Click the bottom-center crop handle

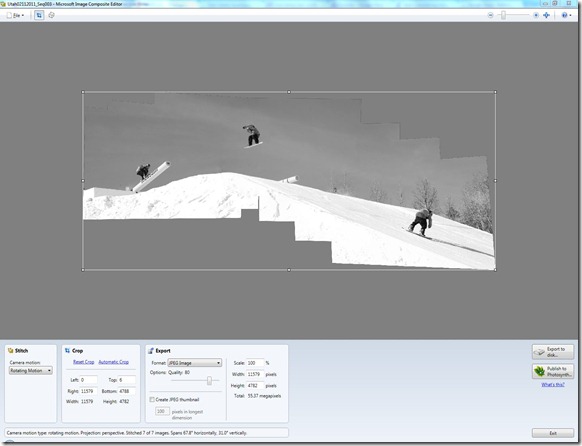(x=289, y=270)
